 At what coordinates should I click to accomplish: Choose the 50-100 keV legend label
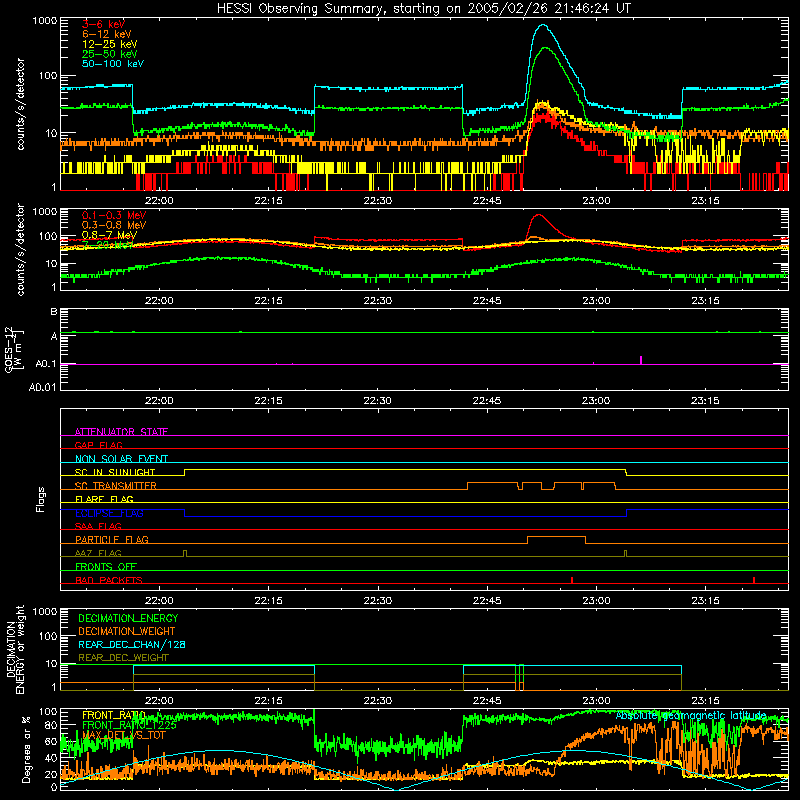click(x=113, y=64)
